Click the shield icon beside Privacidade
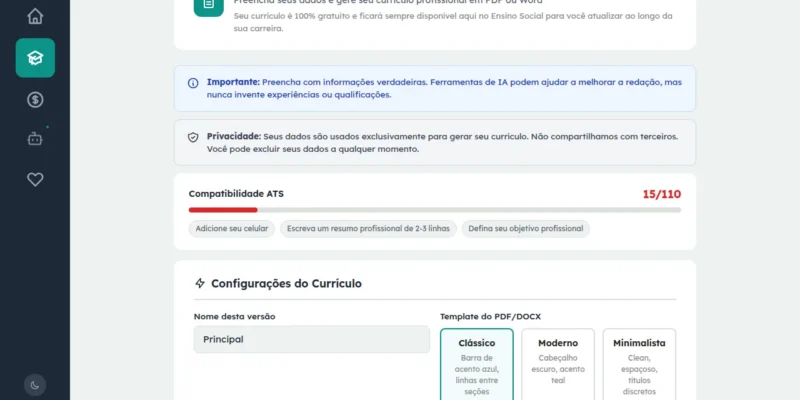Viewport: 800px width, 400px height. [x=193, y=137]
